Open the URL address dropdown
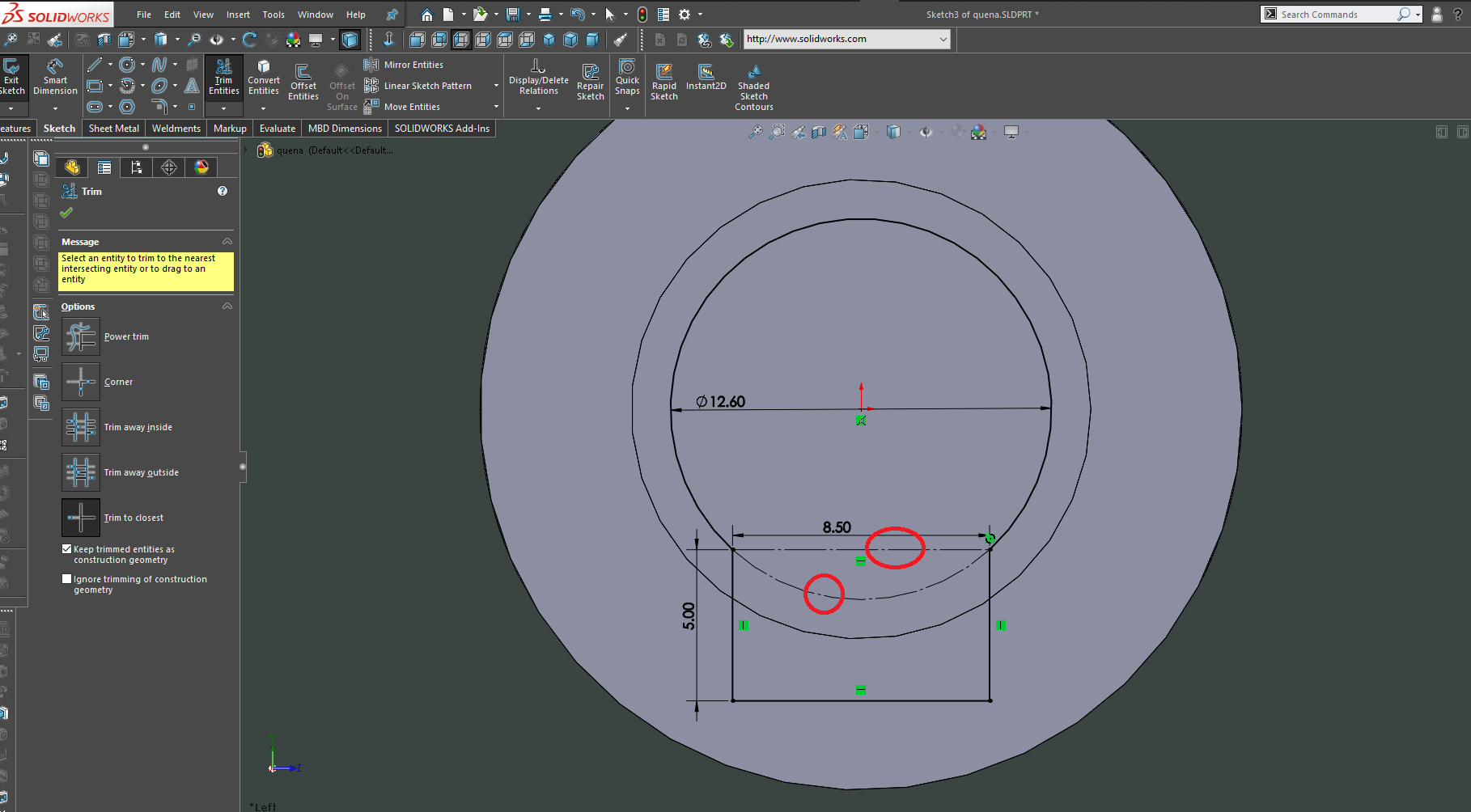The width and height of the screenshot is (1471, 812). 943,39
